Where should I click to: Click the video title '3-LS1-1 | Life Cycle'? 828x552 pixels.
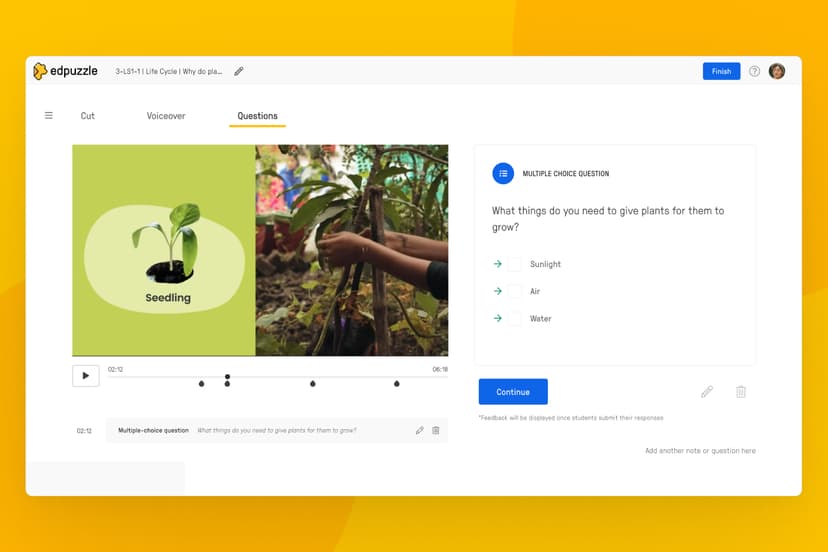tap(169, 71)
